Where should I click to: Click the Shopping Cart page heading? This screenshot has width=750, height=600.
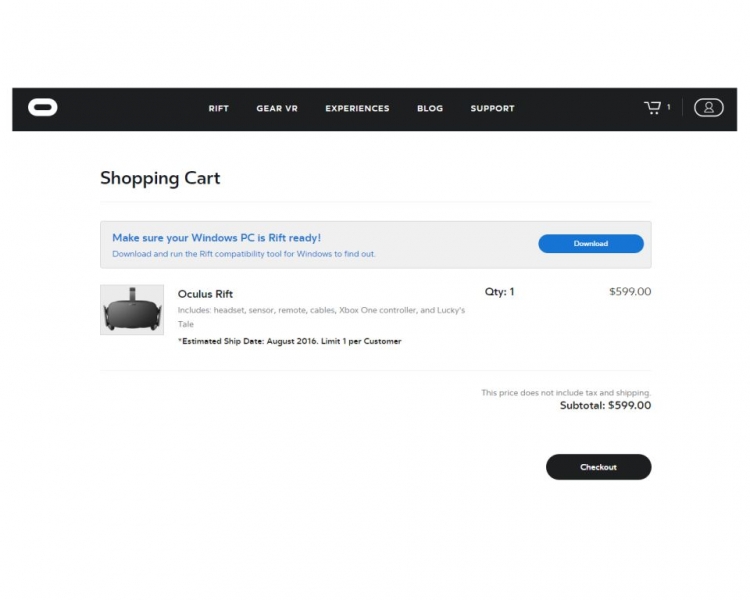pyautogui.click(x=160, y=179)
